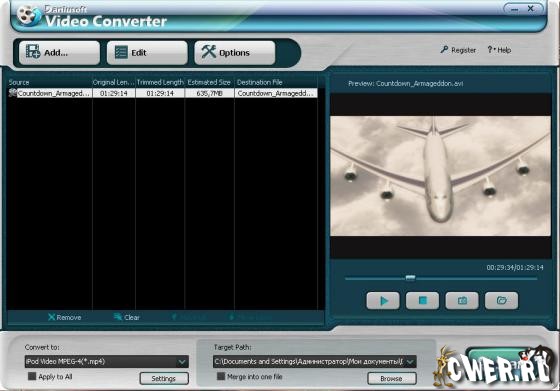Expand the Target Path dropdown
This screenshot has width=560, height=391.
[410, 362]
